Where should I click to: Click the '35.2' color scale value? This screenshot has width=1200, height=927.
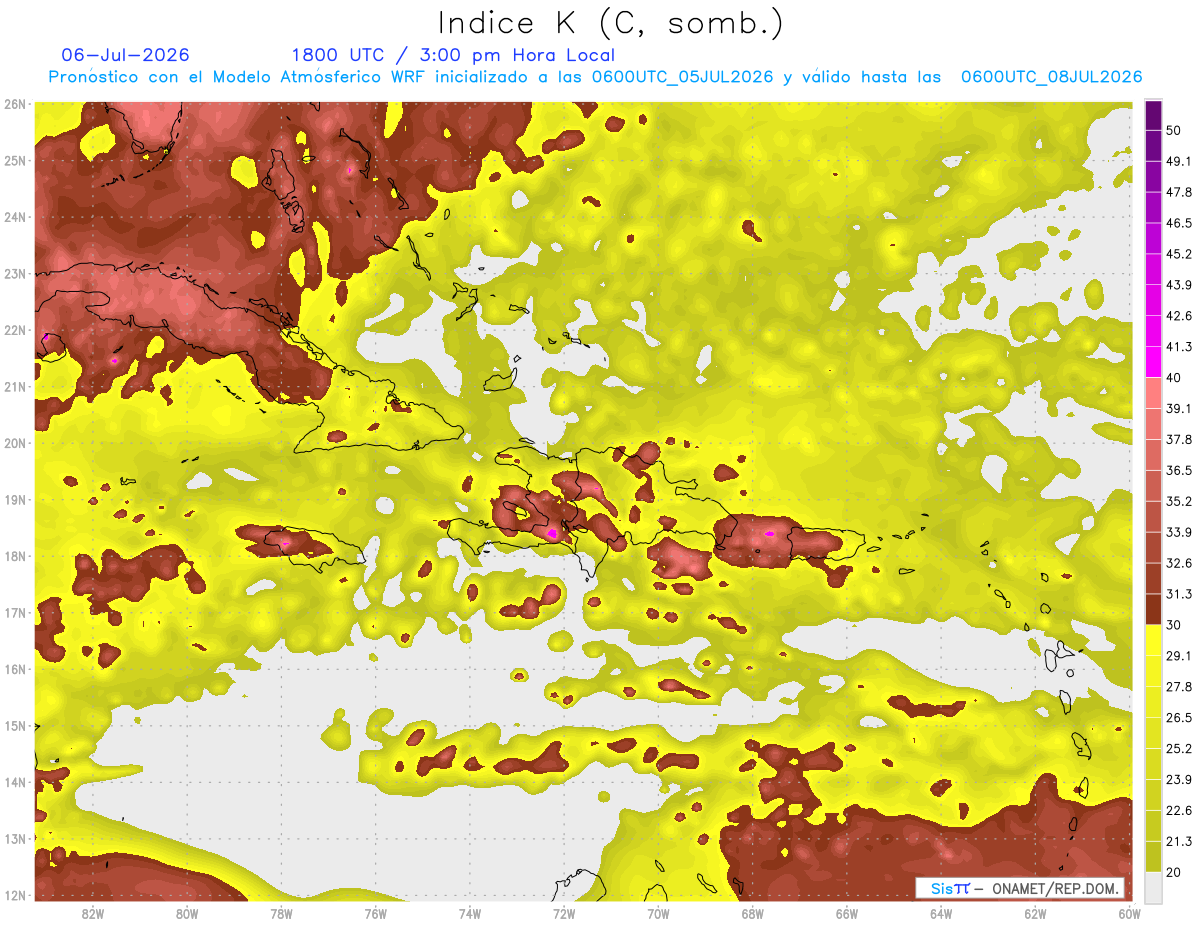click(1179, 501)
